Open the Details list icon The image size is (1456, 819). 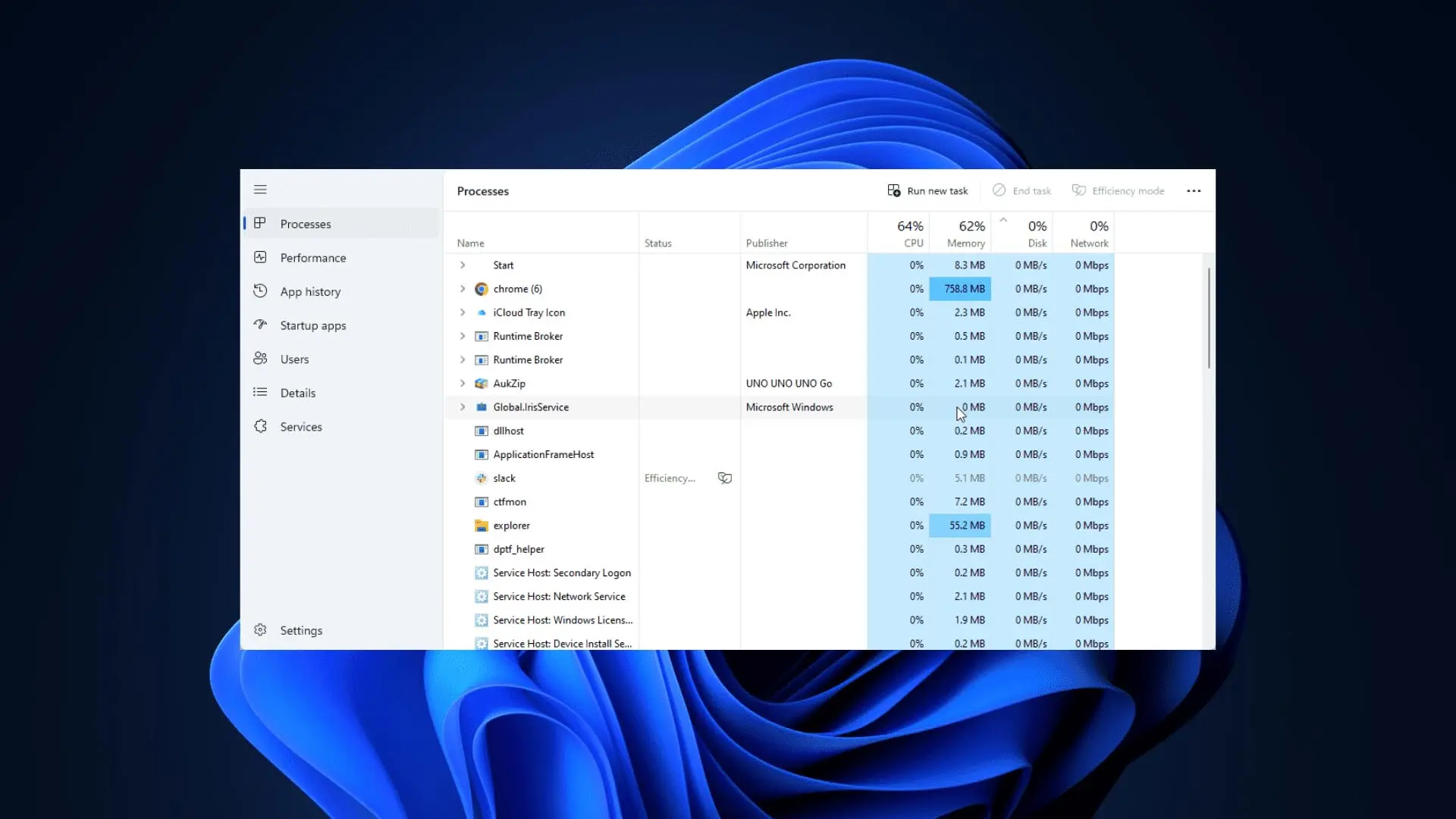point(260,392)
